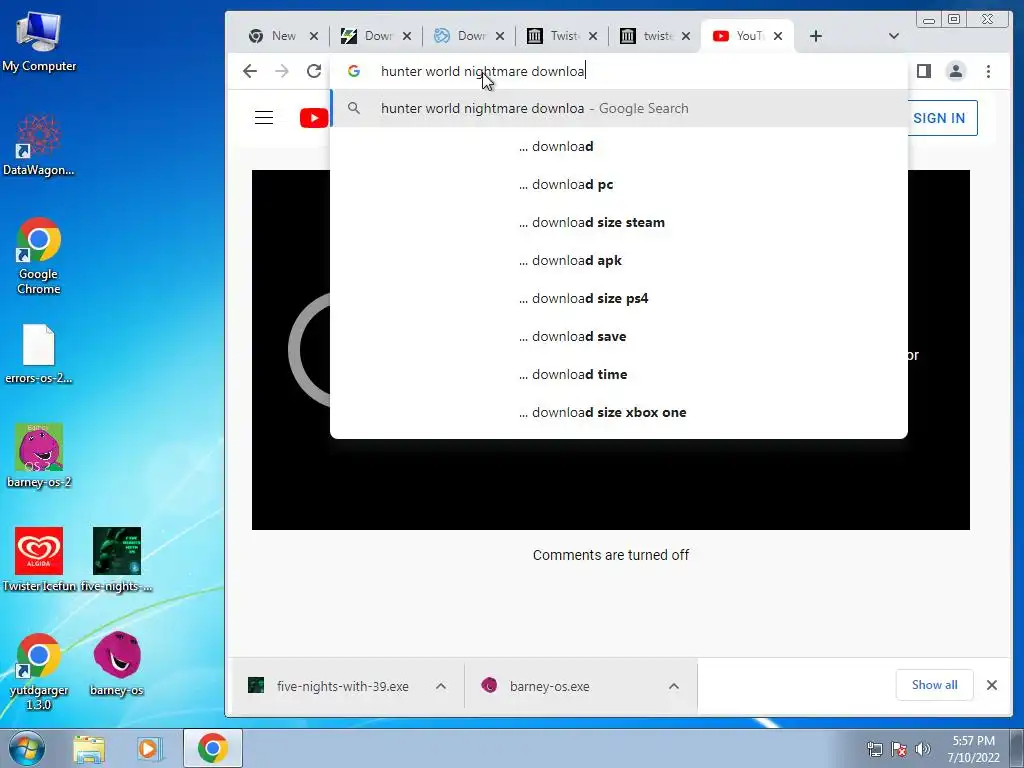Open volume control in system tray
This screenshot has height=768, width=1024.
(923, 749)
